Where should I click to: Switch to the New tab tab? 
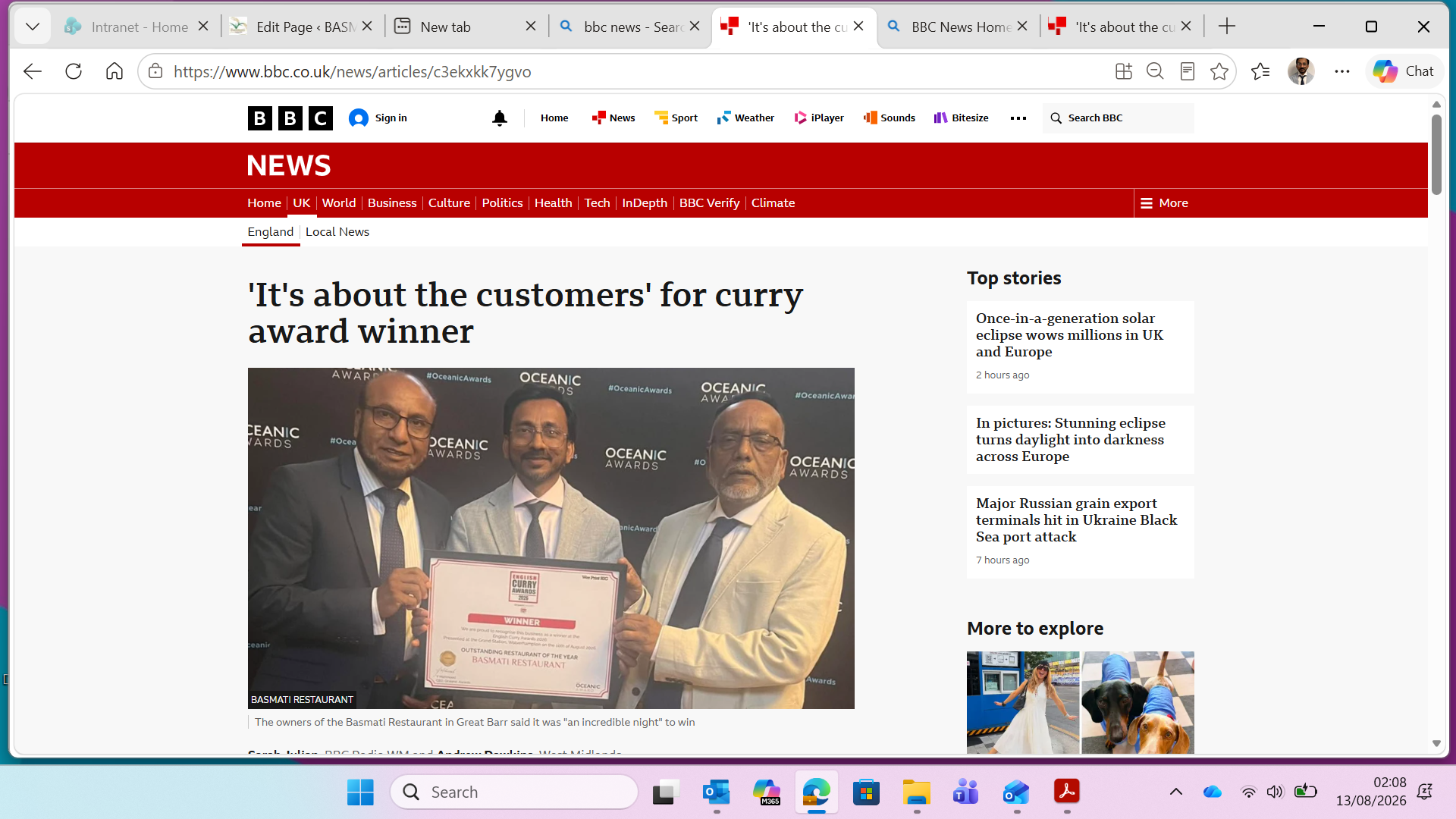(466, 27)
